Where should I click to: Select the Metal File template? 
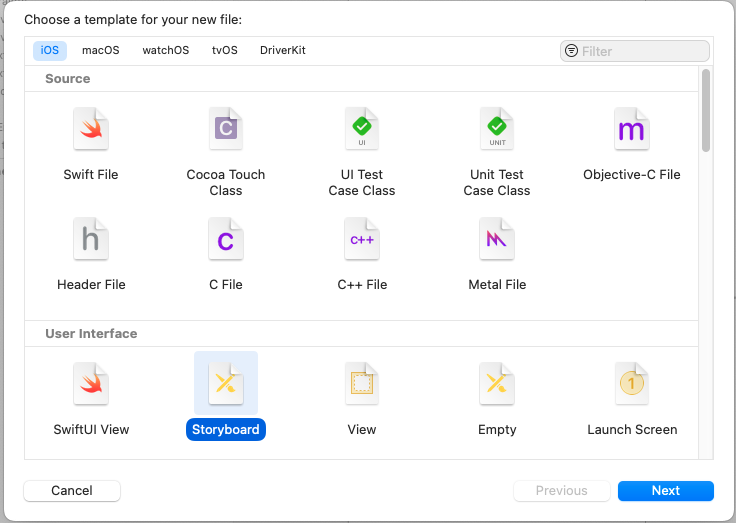click(x=497, y=240)
